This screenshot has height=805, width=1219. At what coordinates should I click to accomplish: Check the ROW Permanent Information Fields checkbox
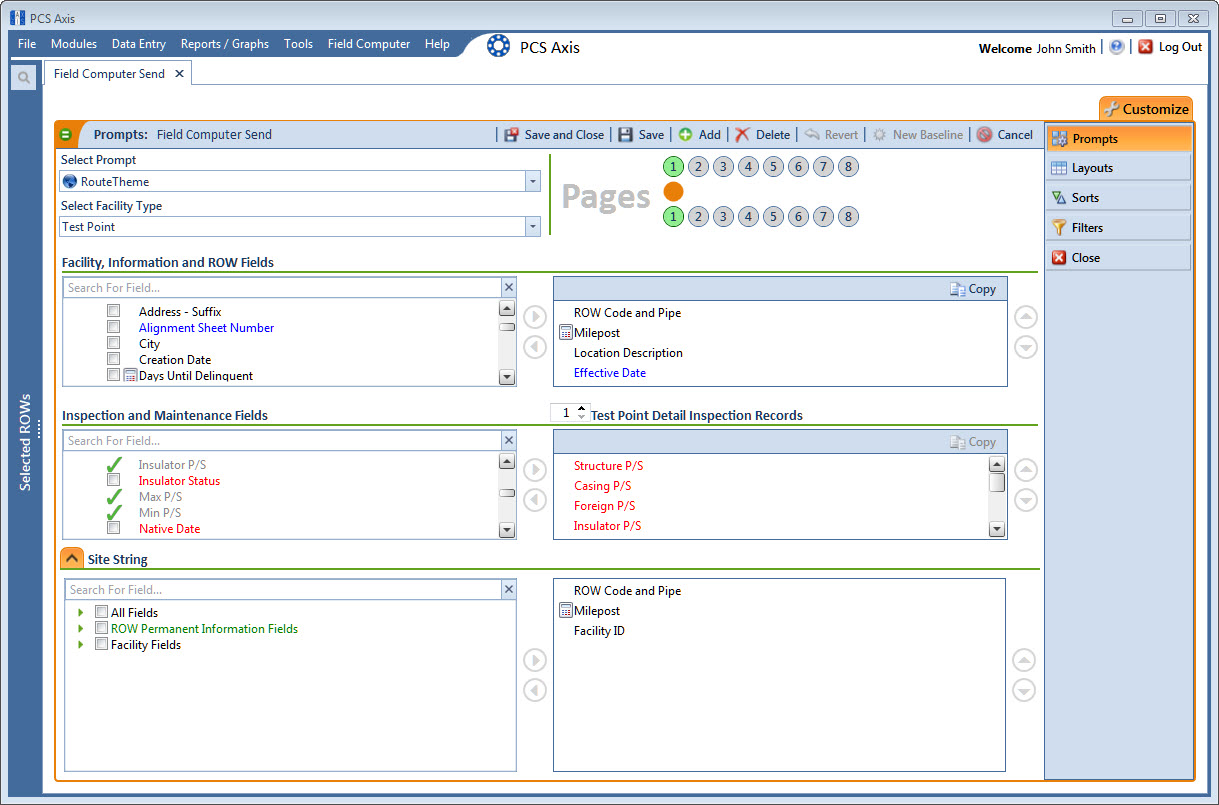[101, 628]
